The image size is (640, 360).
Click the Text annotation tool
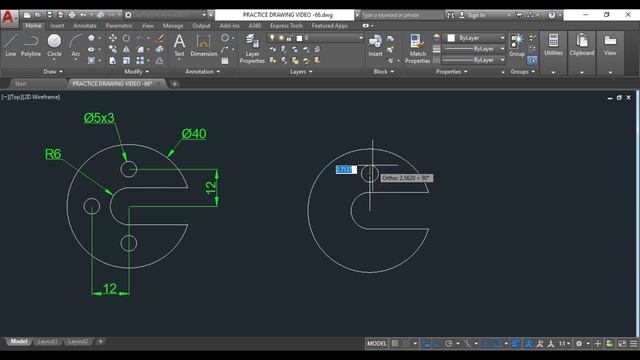click(179, 45)
